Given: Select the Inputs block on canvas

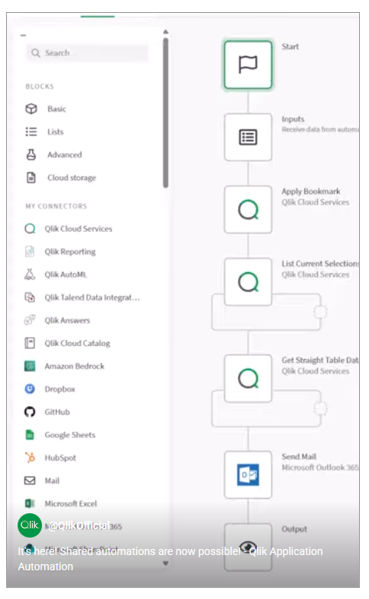Looking at the screenshot, I should point(248,137).
